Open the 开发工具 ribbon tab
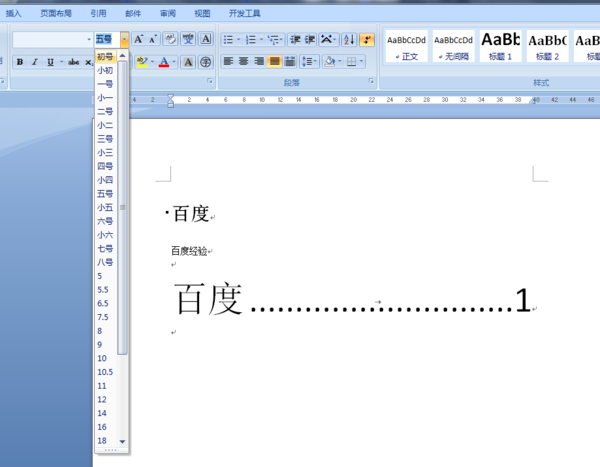Viewport: 600px width, 467px height. (x=245, y=13)
